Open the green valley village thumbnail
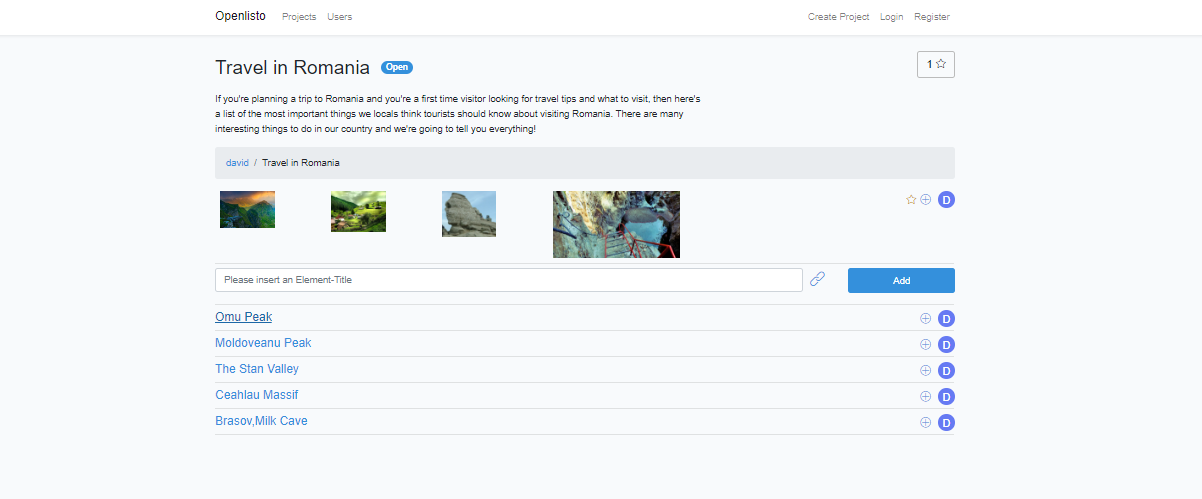 point(358,211)
